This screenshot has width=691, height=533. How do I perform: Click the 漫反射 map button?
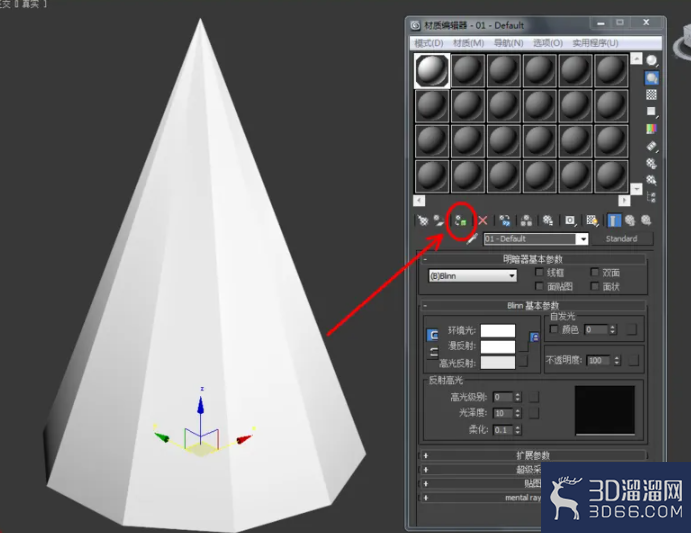(523, 347)
